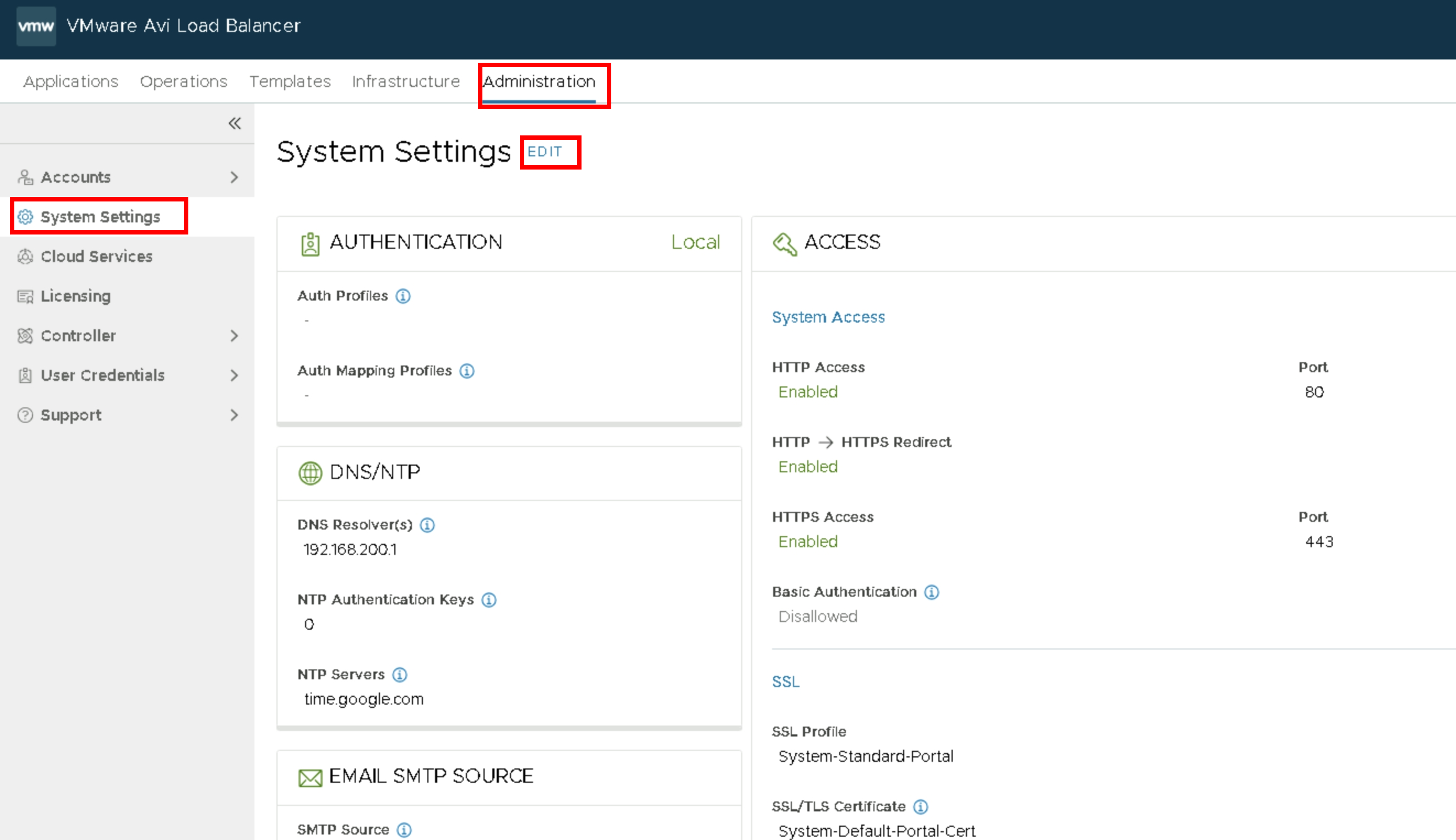This screenshot has height=840, width=1456.
Task: Click the SSL section link
Action: (x=785, y=682)
